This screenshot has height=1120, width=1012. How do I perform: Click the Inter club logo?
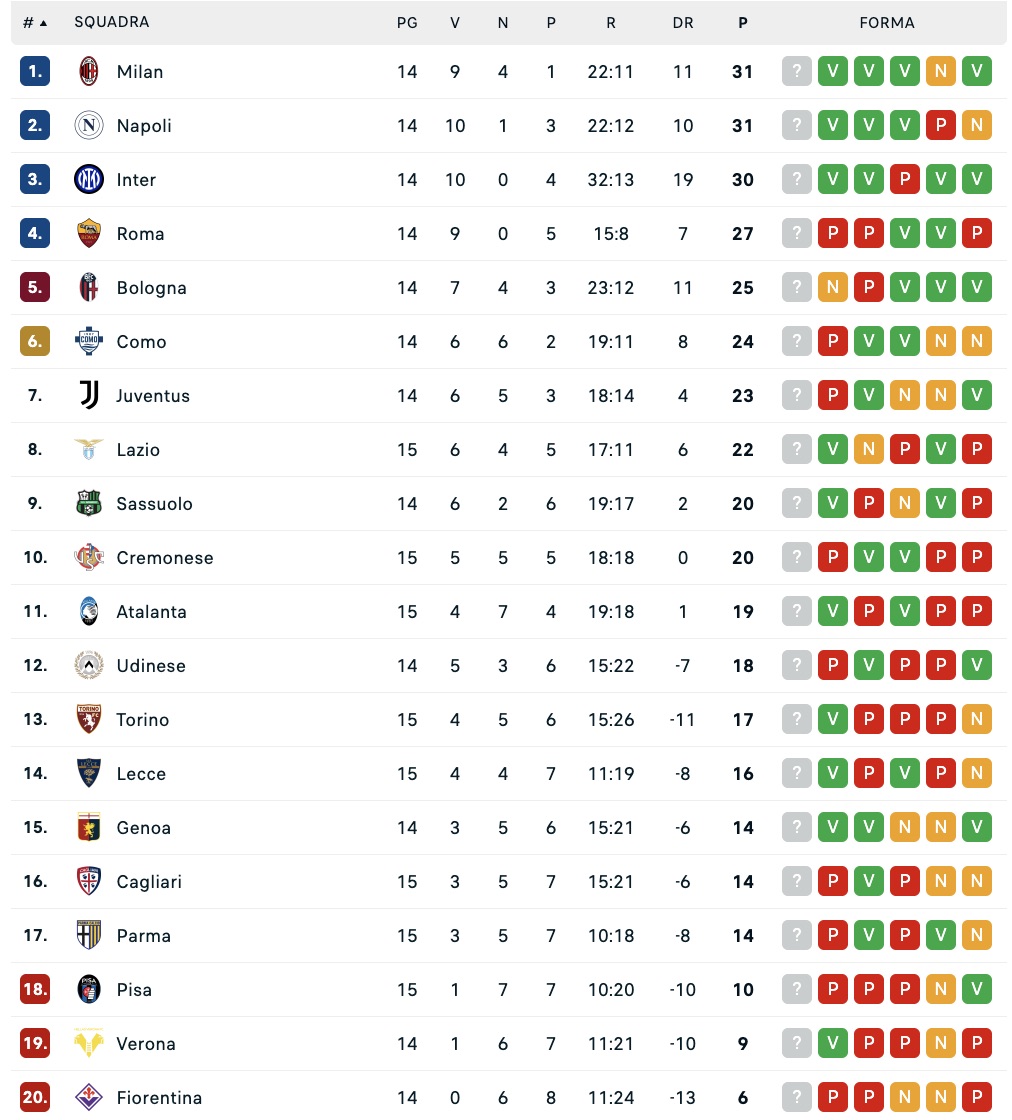point(89,180)
